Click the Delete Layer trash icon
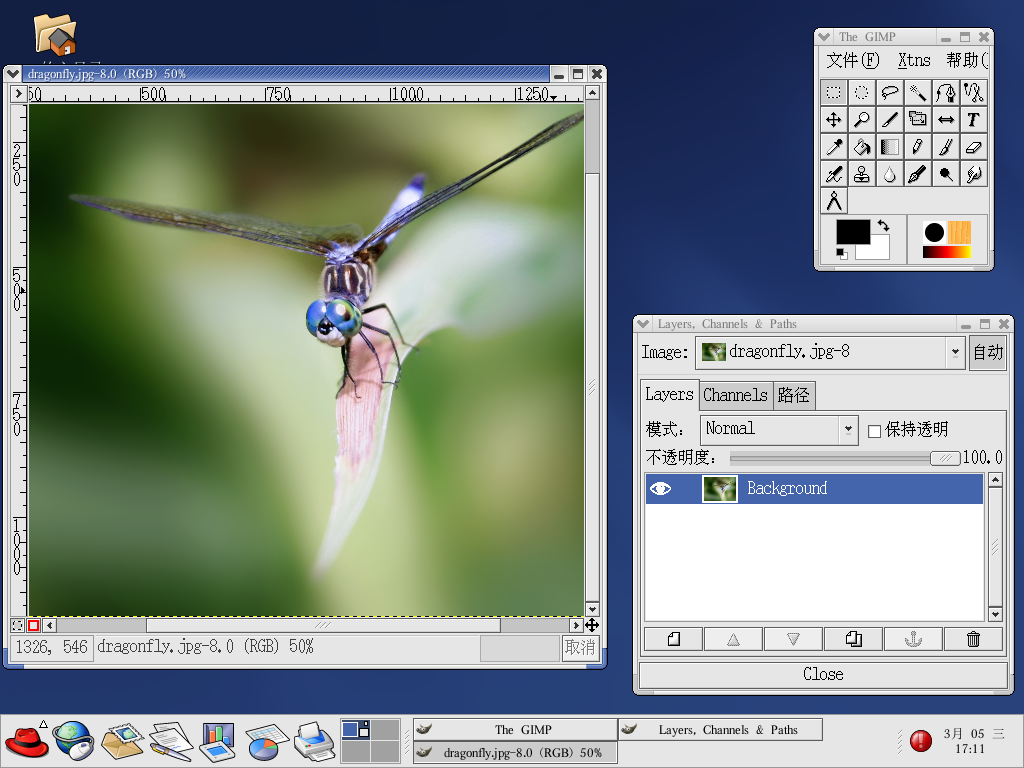The height and width of the screenshot is (768, 1024). coord(973,639)
